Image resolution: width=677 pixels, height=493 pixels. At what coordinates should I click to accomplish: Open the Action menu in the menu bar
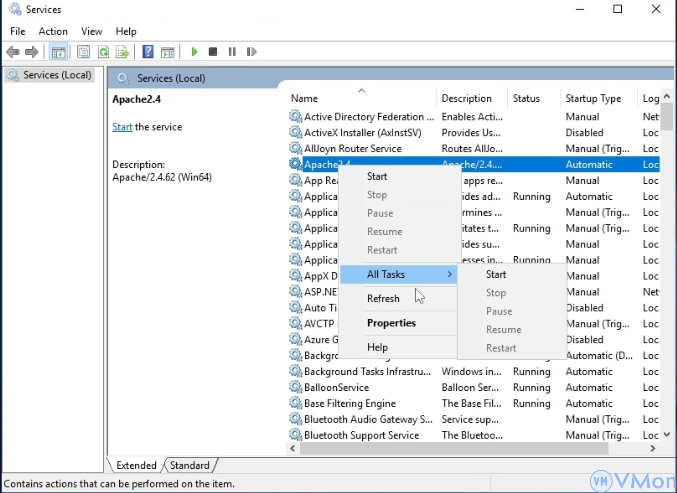click(53, 31)
